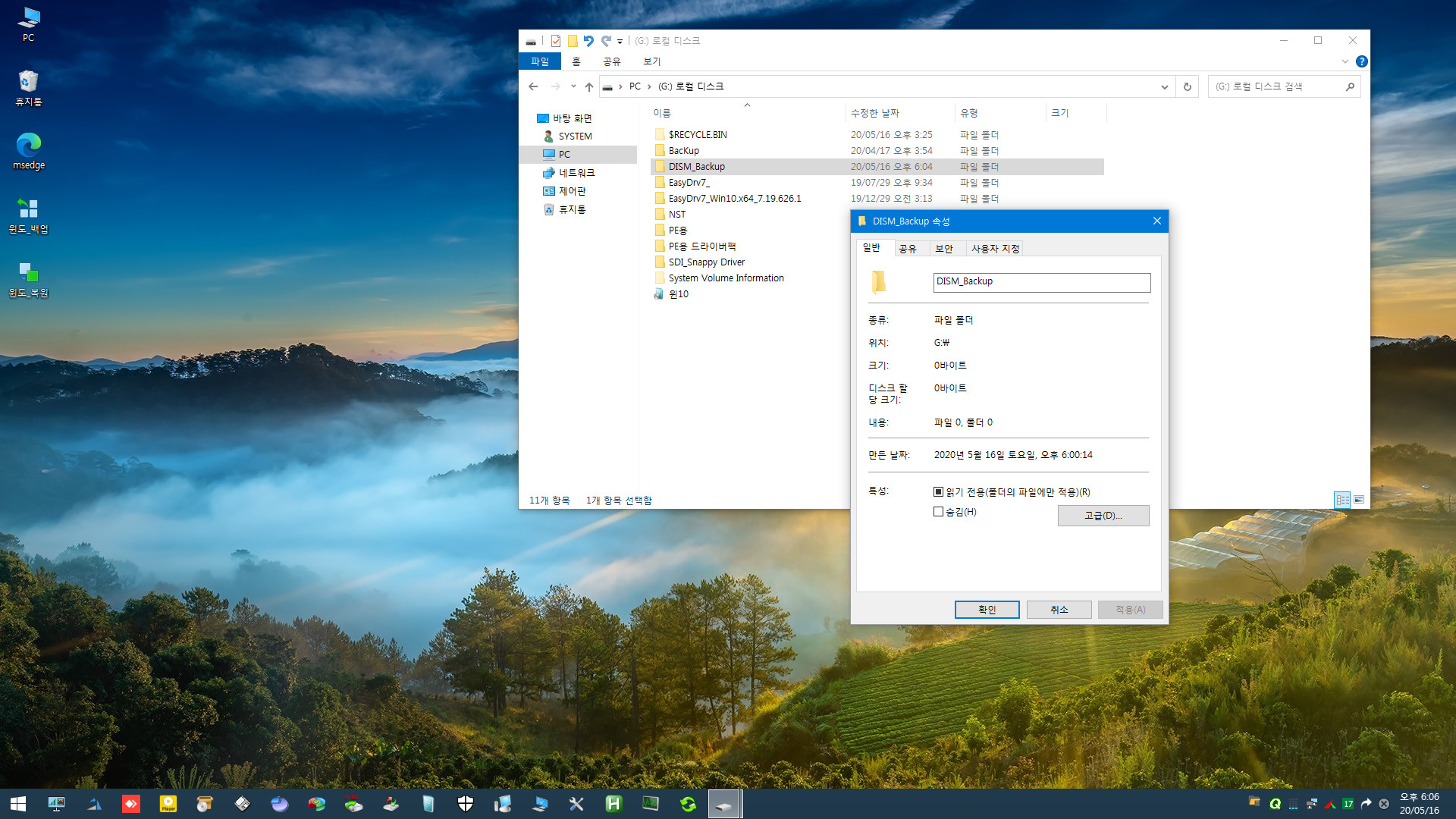Open the quick access toolbar customize arrow
The height and width of the screenshot is (819, 1456).
tap(620, 42)
